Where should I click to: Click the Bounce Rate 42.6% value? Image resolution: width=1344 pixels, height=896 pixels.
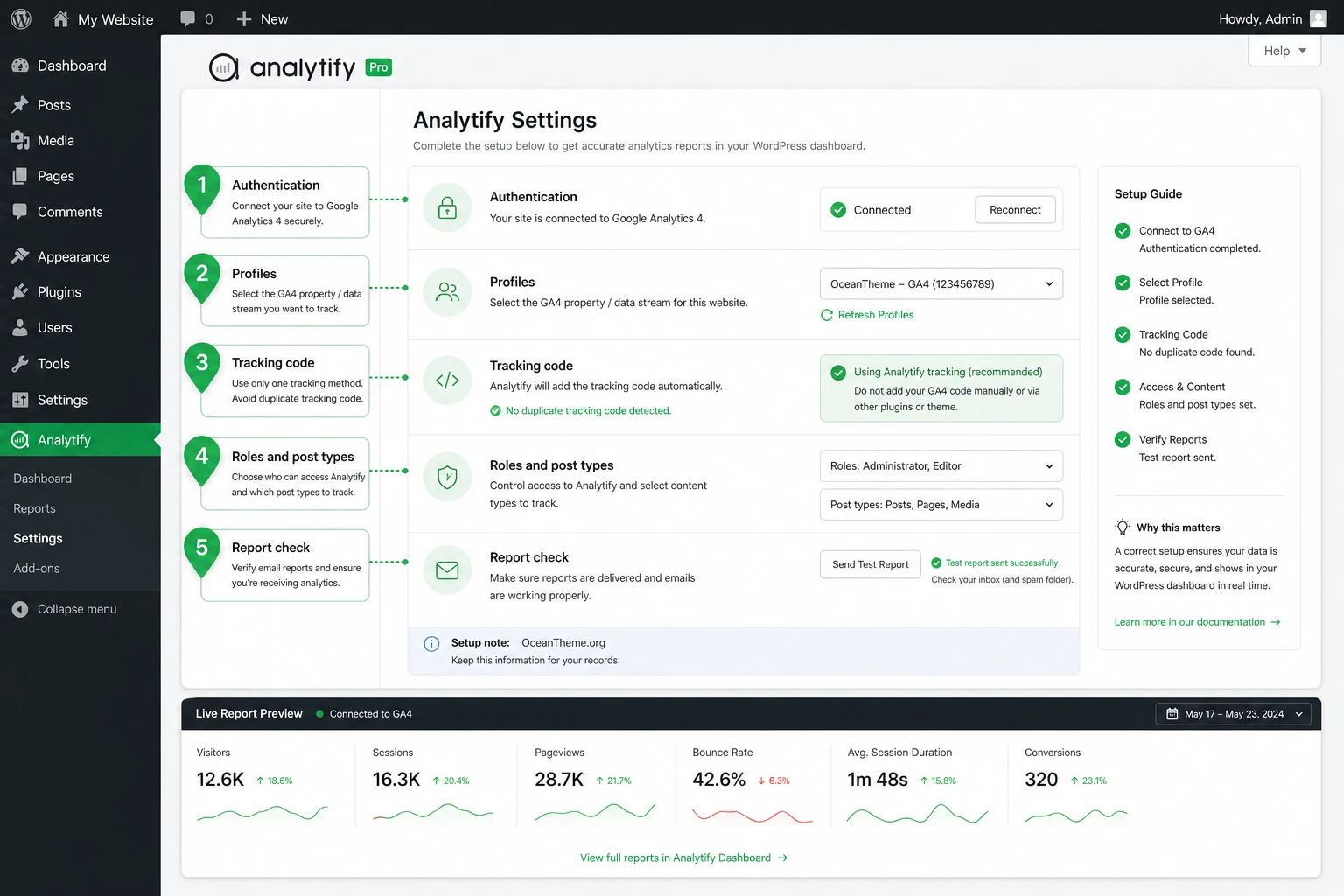719,780
